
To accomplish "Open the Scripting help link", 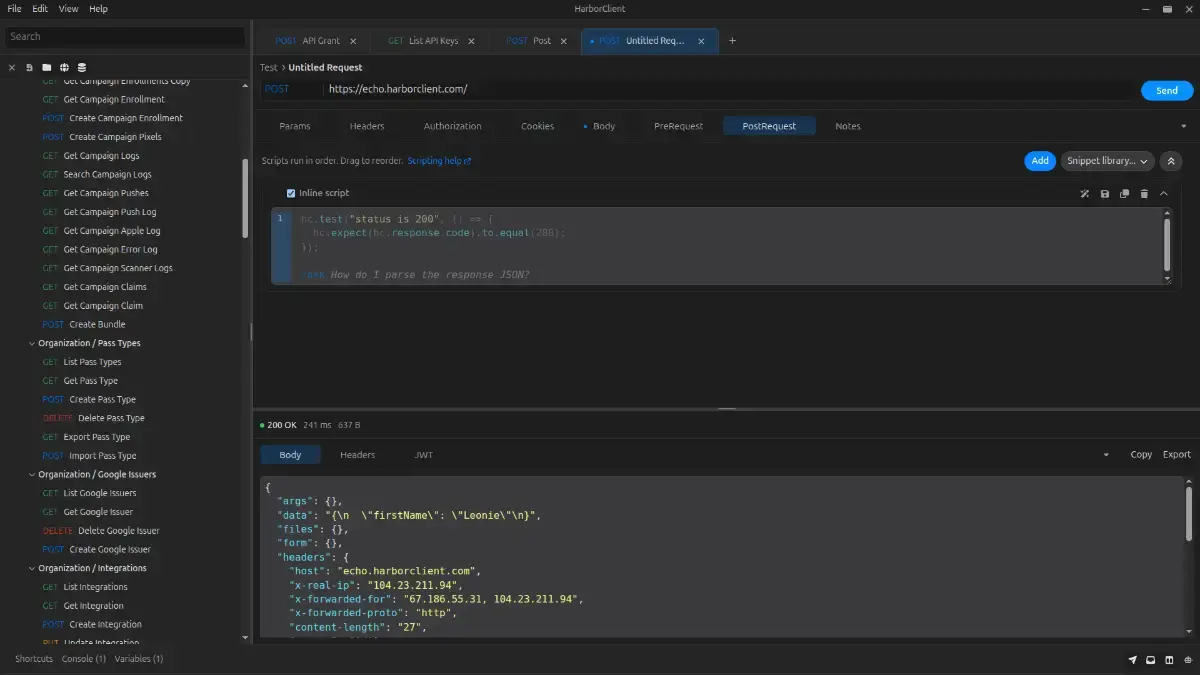I will click(x=439, y=161).
